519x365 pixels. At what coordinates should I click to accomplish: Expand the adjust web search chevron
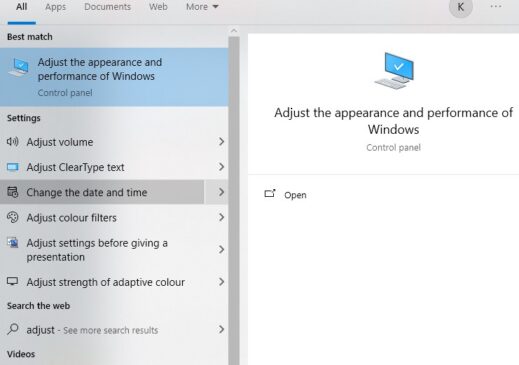[x=221, y=329]
